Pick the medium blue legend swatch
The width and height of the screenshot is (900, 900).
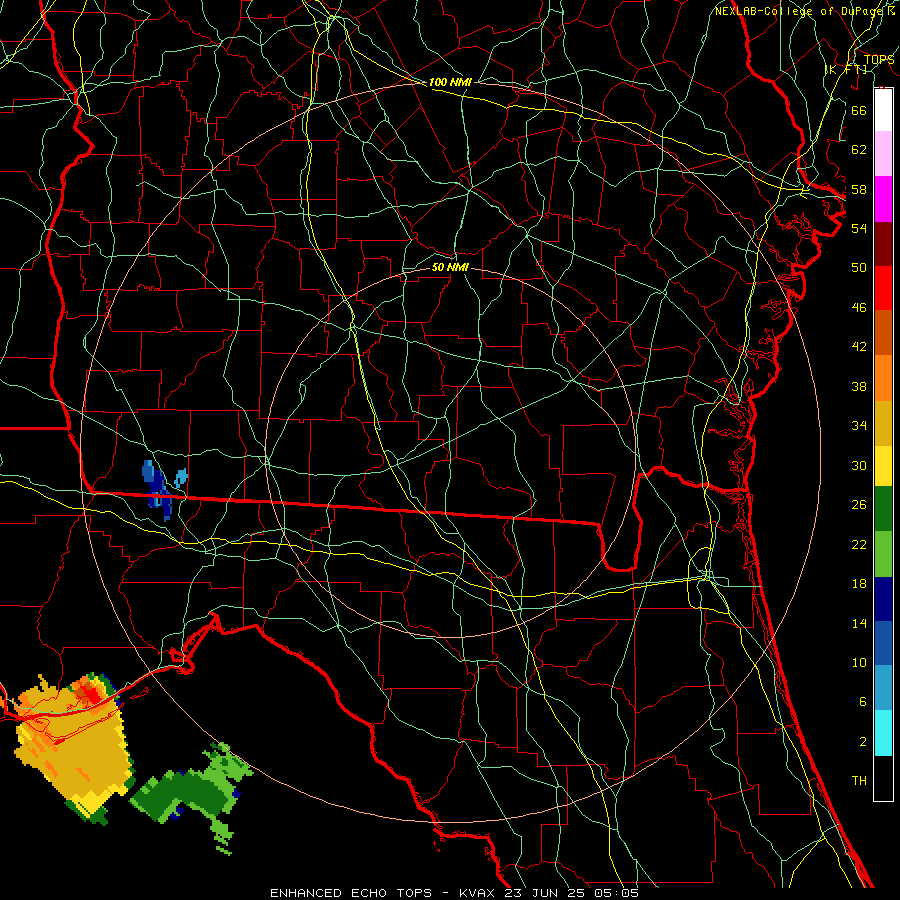point(883,643)
